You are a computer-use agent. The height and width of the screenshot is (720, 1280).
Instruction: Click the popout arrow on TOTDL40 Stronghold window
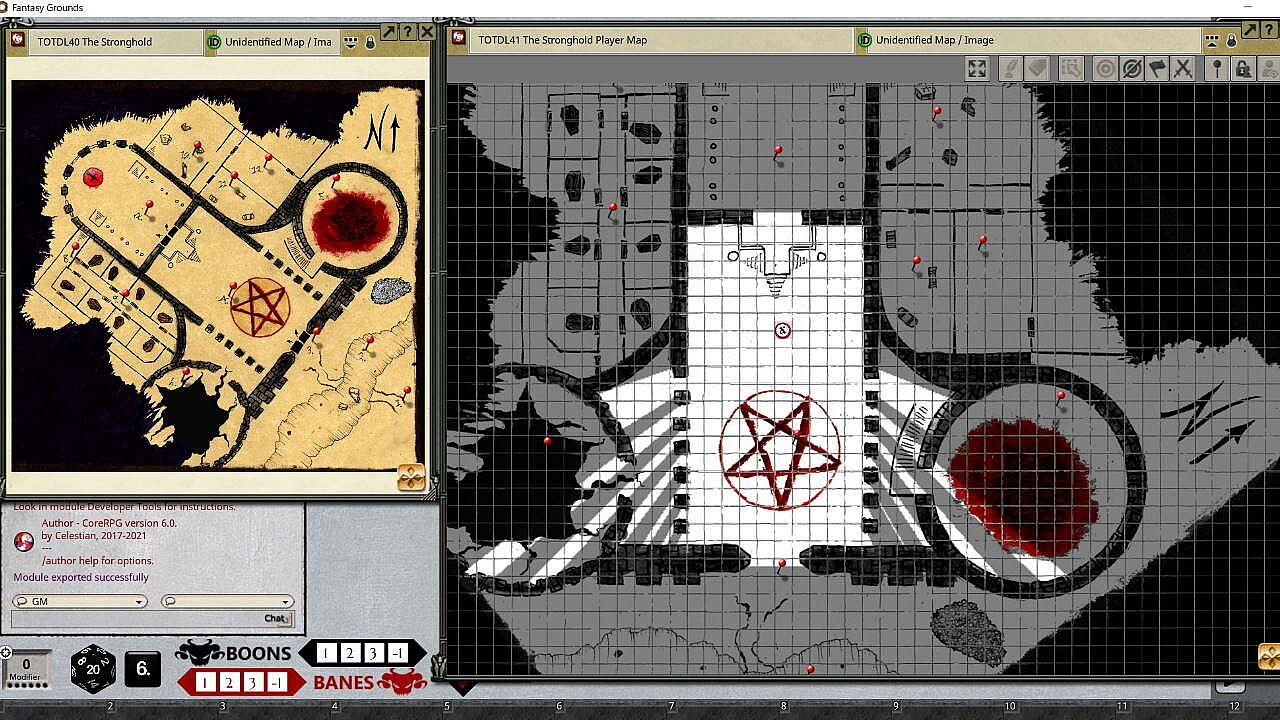388,32
